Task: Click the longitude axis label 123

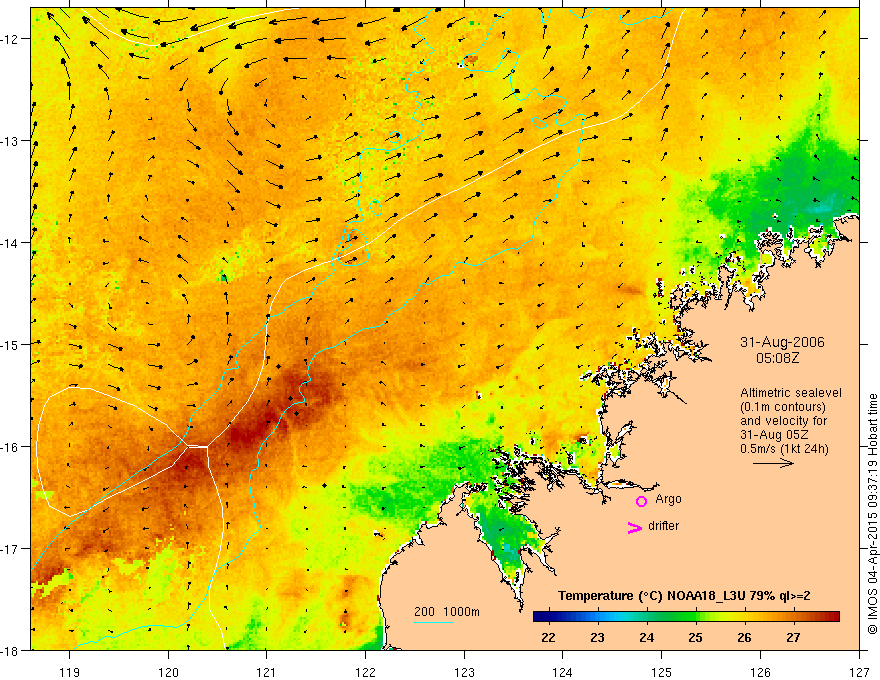Action: (x=464, y=672)
